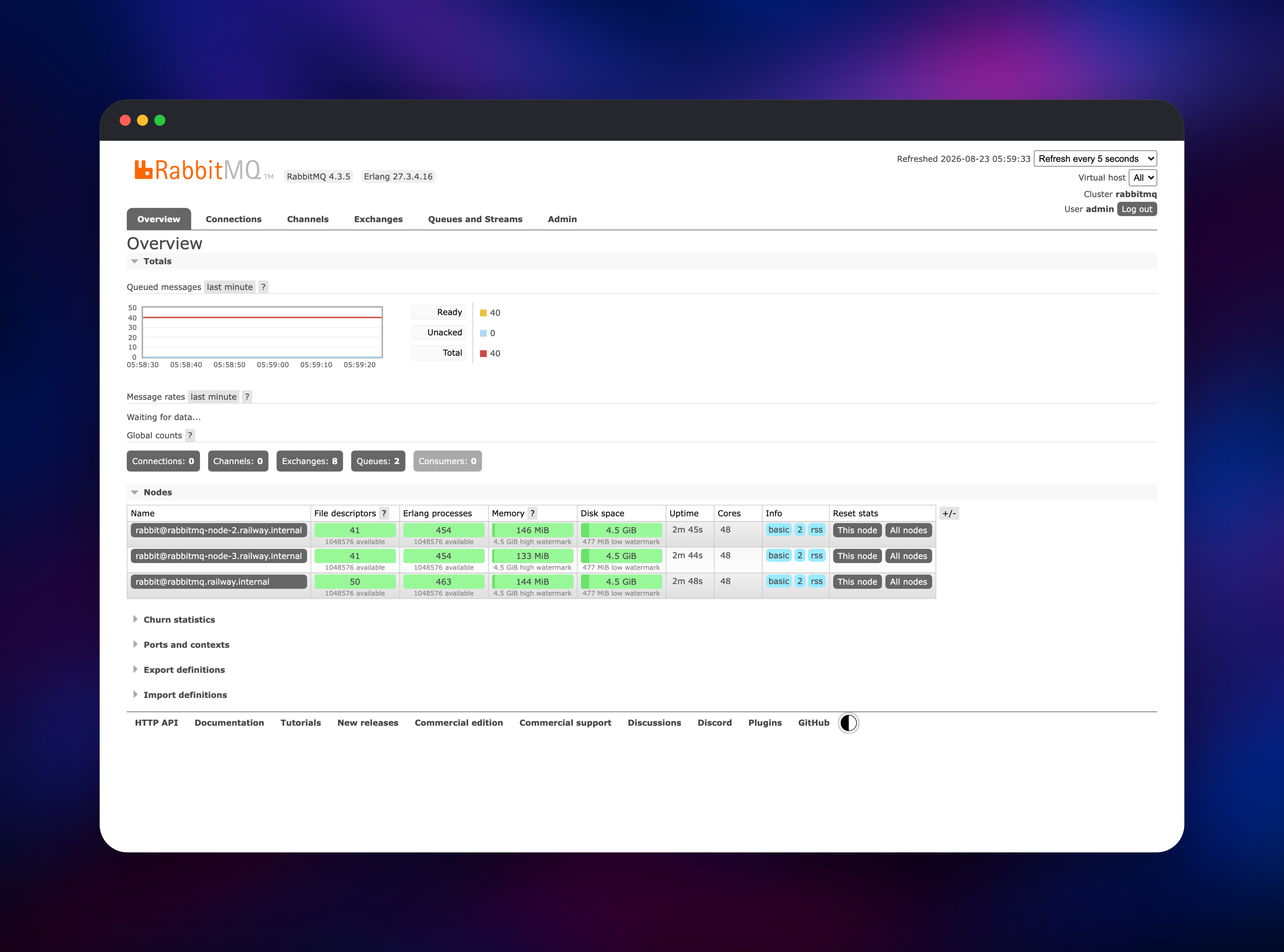Click basic tag in node-3 row
Viewport: 1284px width, 952px height.
(779, 556)
